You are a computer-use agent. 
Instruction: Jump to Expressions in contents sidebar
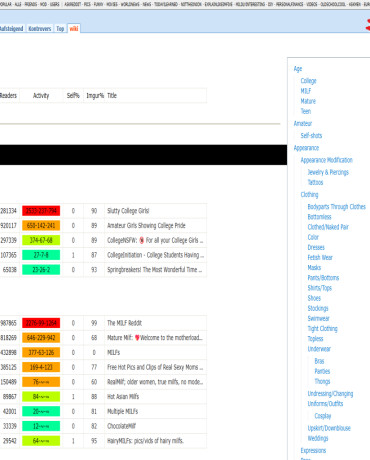coord(313,450)
